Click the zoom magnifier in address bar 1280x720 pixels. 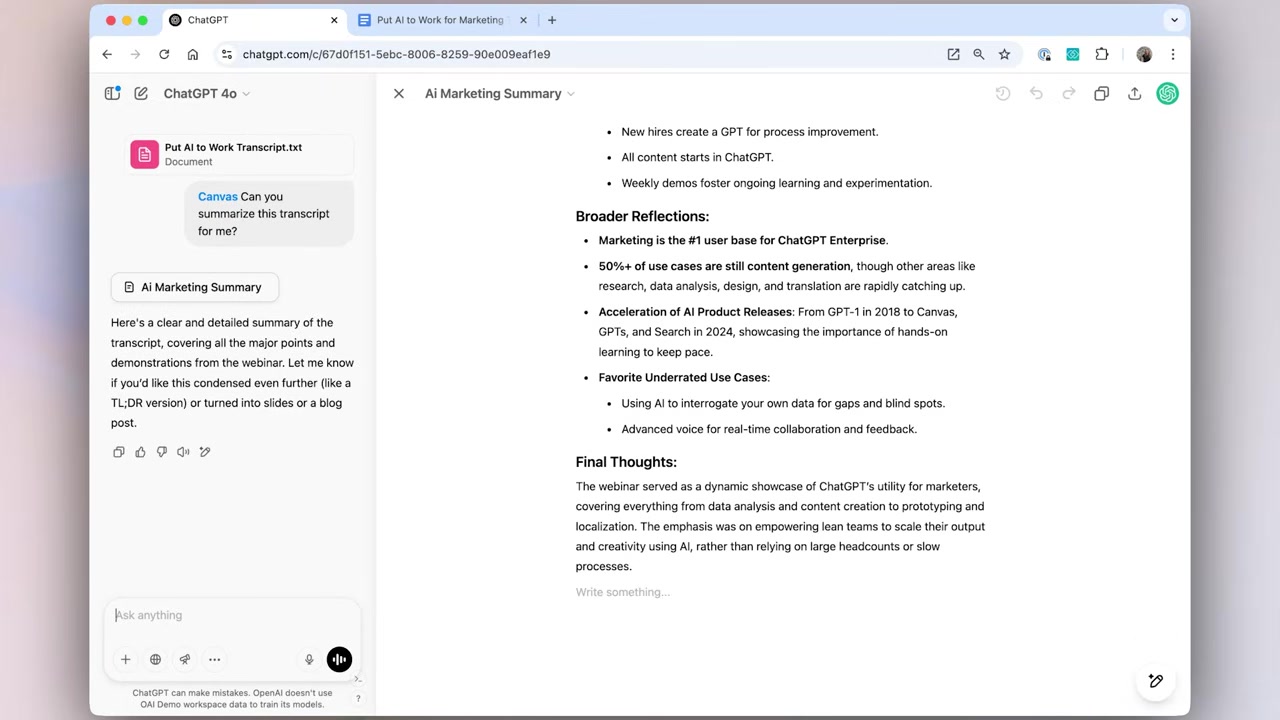click(x=979, y=54)
